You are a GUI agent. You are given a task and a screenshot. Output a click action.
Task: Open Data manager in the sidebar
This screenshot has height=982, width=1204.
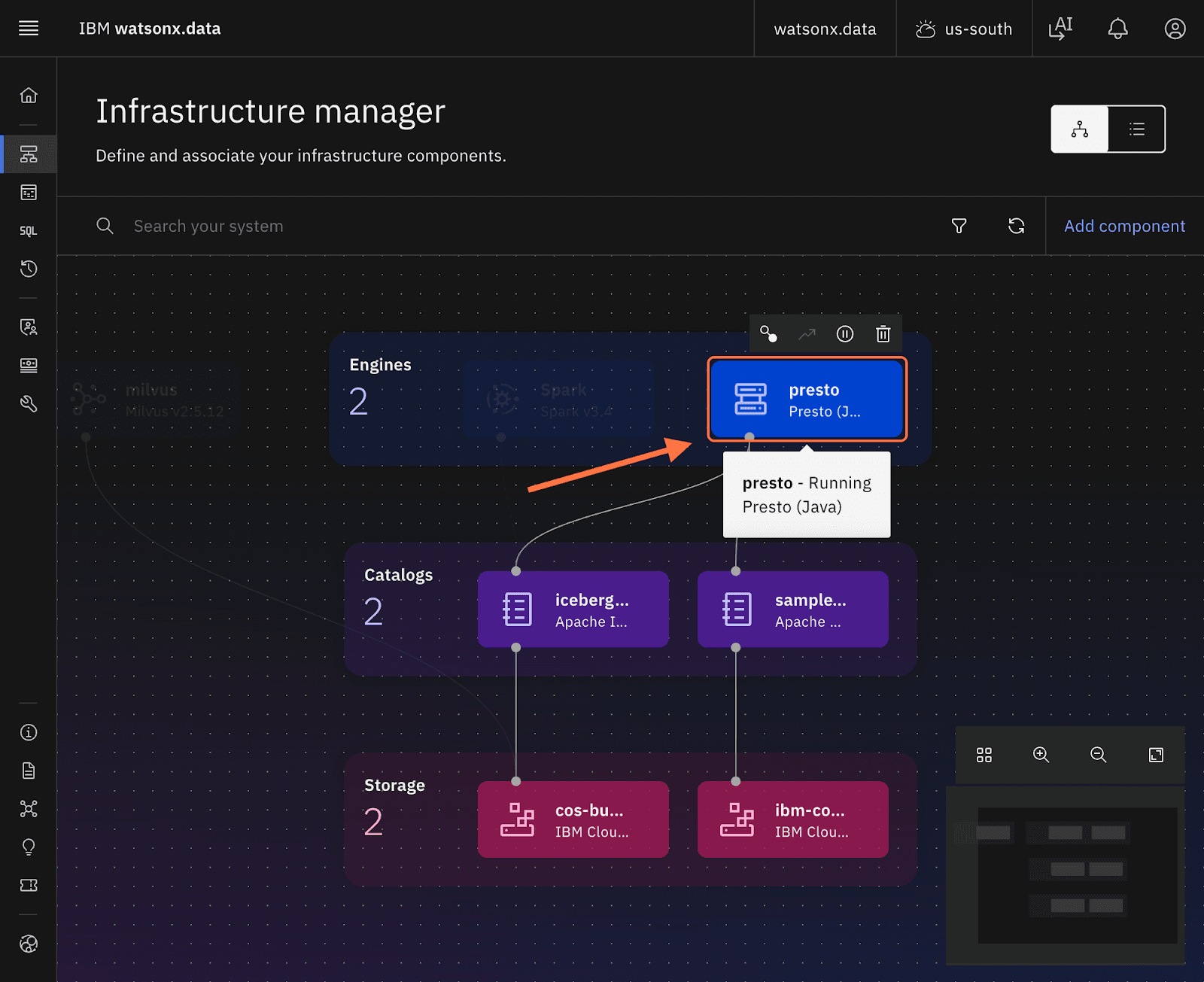29,193
